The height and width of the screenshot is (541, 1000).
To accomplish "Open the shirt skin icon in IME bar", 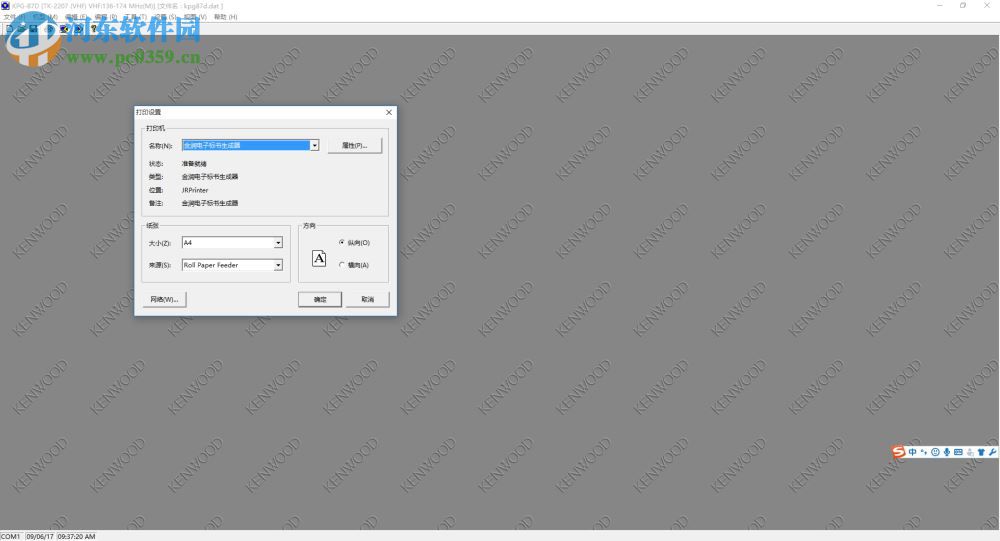I will click(x=981, y=452).
